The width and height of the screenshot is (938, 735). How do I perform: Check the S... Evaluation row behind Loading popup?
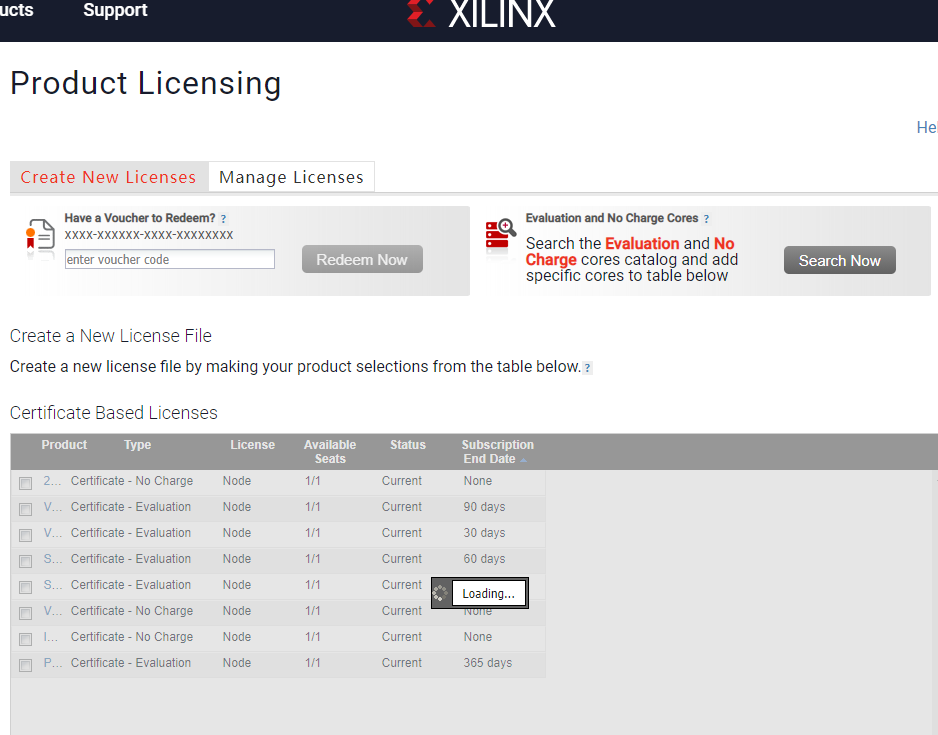pyautogui.click(x=25, y=587)
